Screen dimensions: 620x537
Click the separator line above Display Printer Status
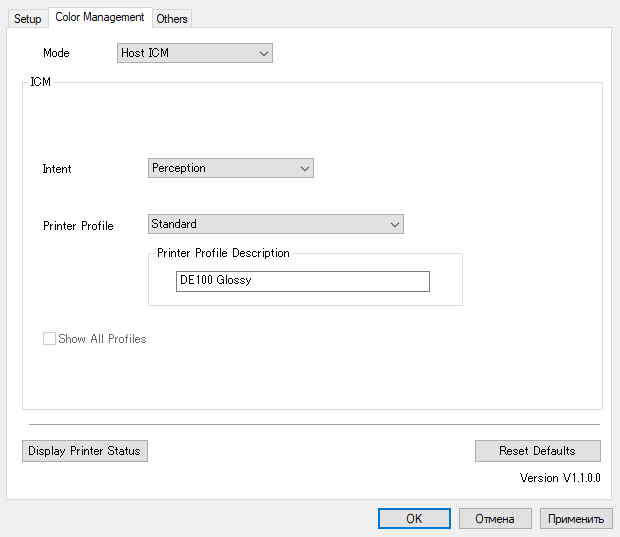click(314, 425)
